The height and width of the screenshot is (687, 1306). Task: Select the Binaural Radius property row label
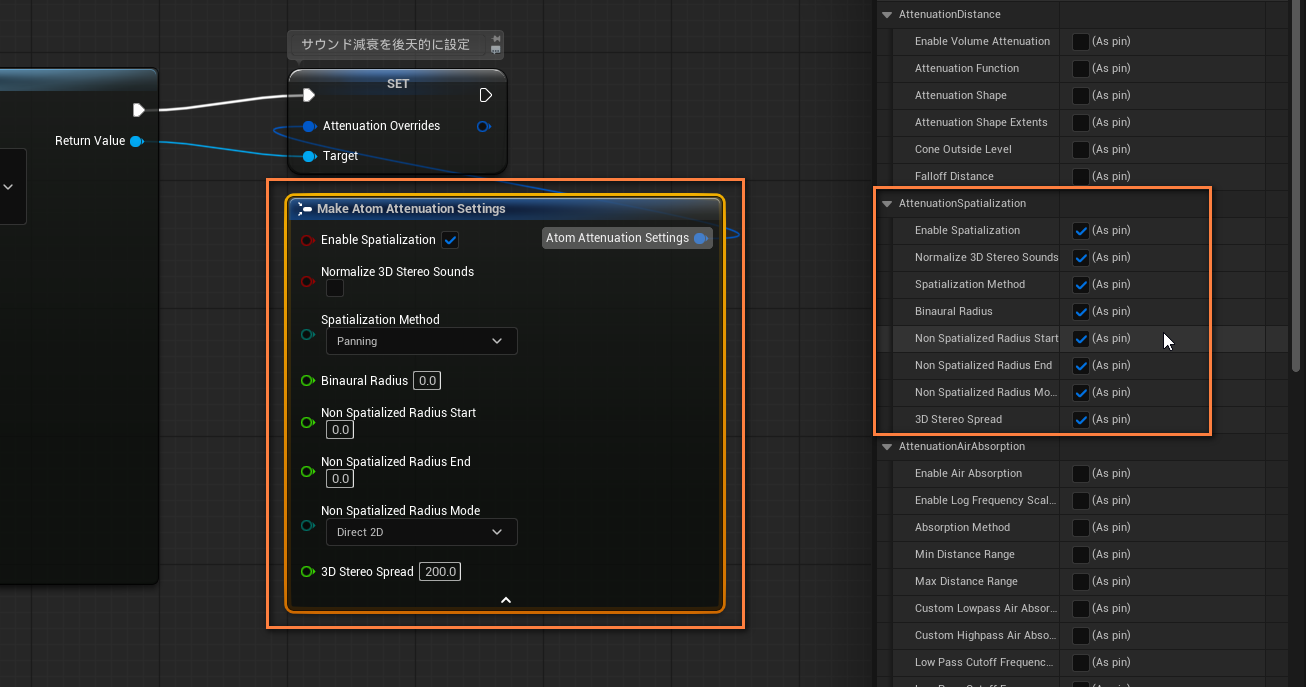coord(953,311)
